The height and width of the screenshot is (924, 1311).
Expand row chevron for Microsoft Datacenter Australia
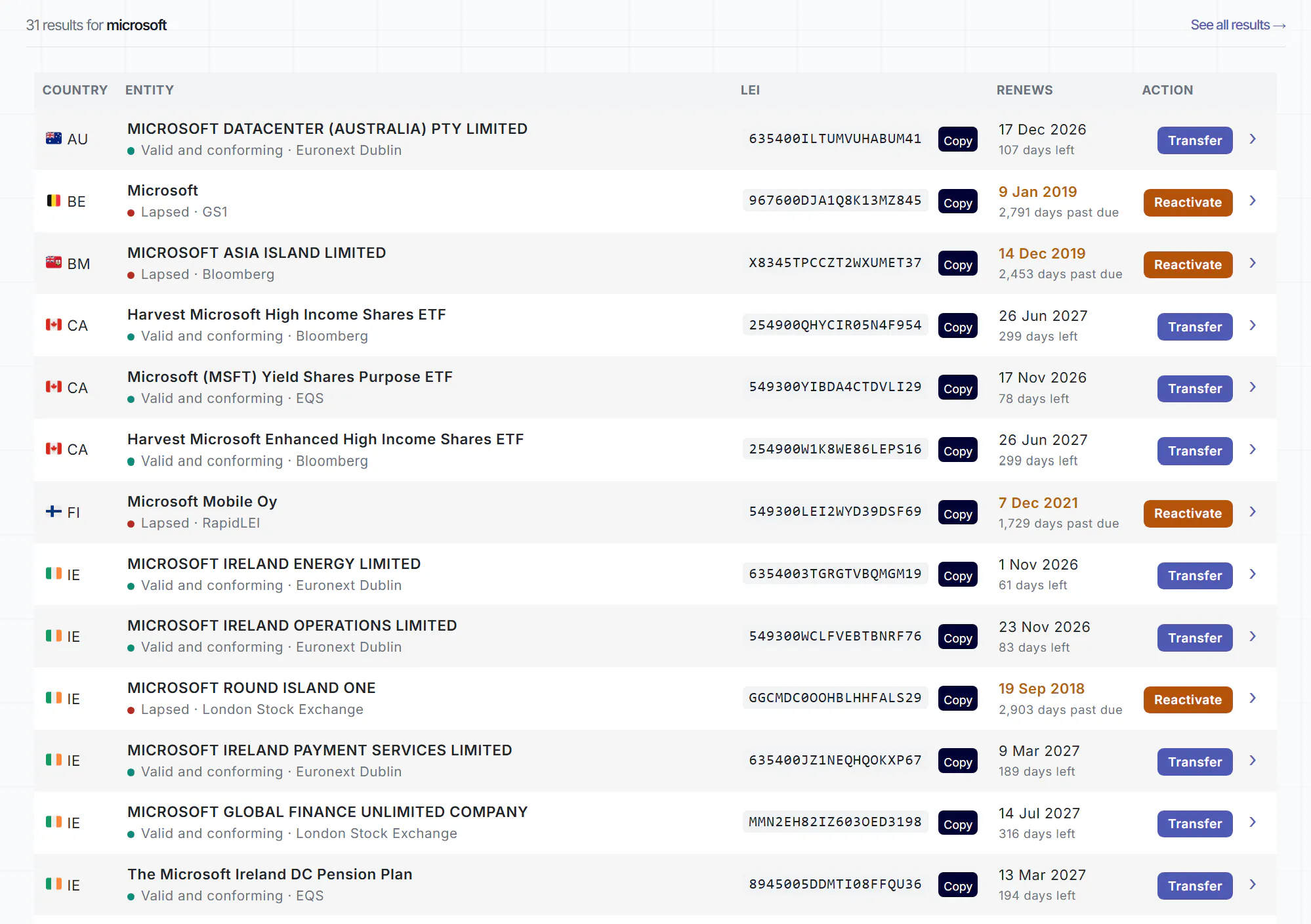pos(1253,139)
